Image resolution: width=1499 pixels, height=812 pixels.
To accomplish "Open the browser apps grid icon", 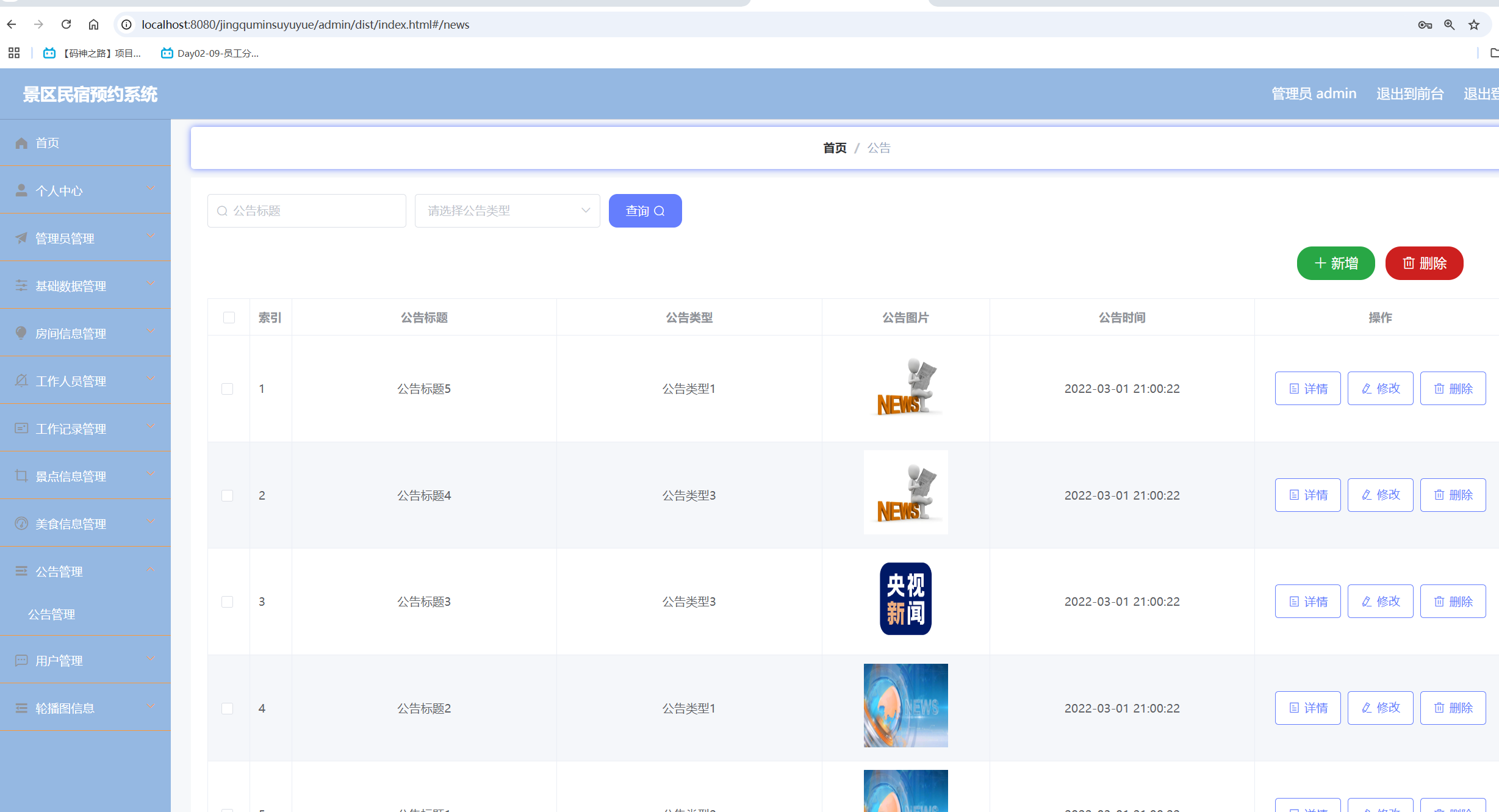I will [14, 53].
